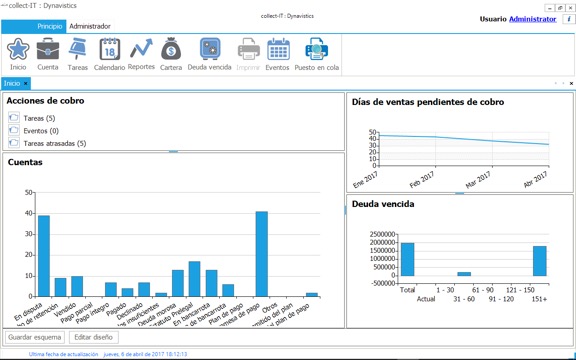Click folder icon next to Eventos (0)

(x=14, y=130)
